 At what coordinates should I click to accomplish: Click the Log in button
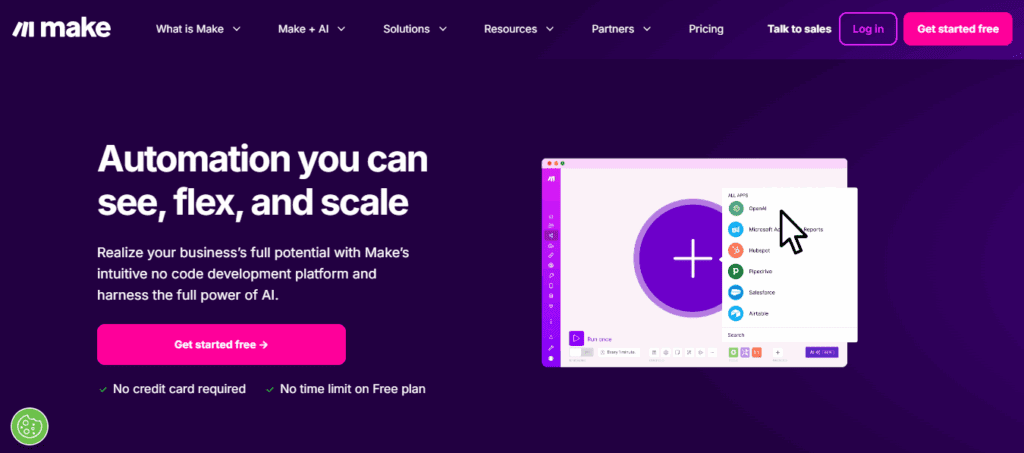point(868,29)
